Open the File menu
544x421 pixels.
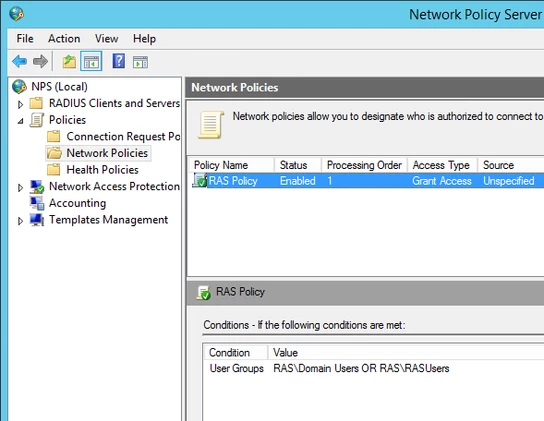point(25,39)
